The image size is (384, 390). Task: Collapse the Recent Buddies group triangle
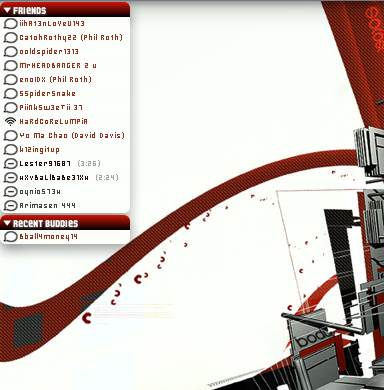tap(7, 223)
